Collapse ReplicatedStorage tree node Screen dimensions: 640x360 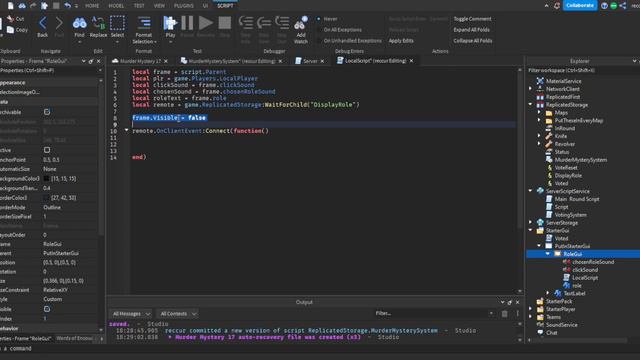click(531, 104)
